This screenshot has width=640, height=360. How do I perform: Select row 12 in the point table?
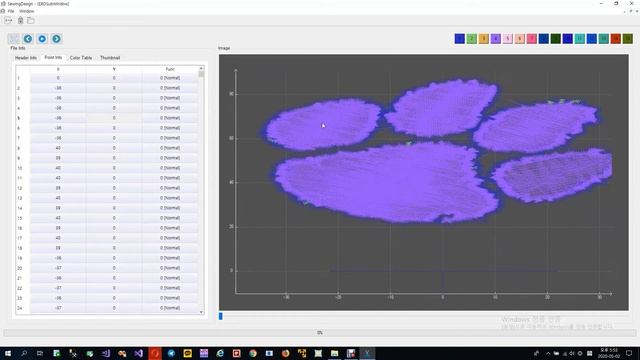[x=108, y=188]
